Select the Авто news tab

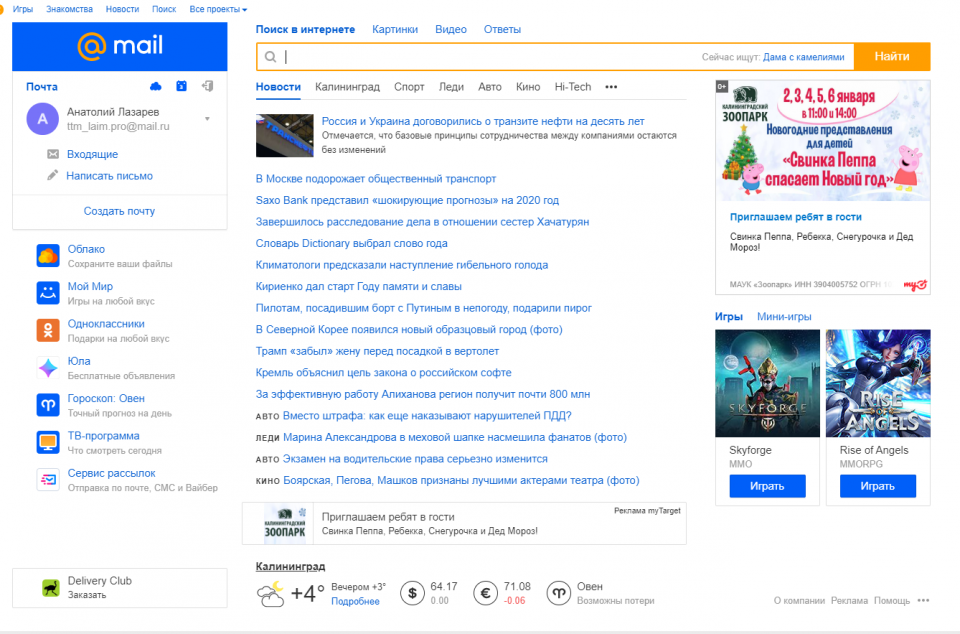490,87
